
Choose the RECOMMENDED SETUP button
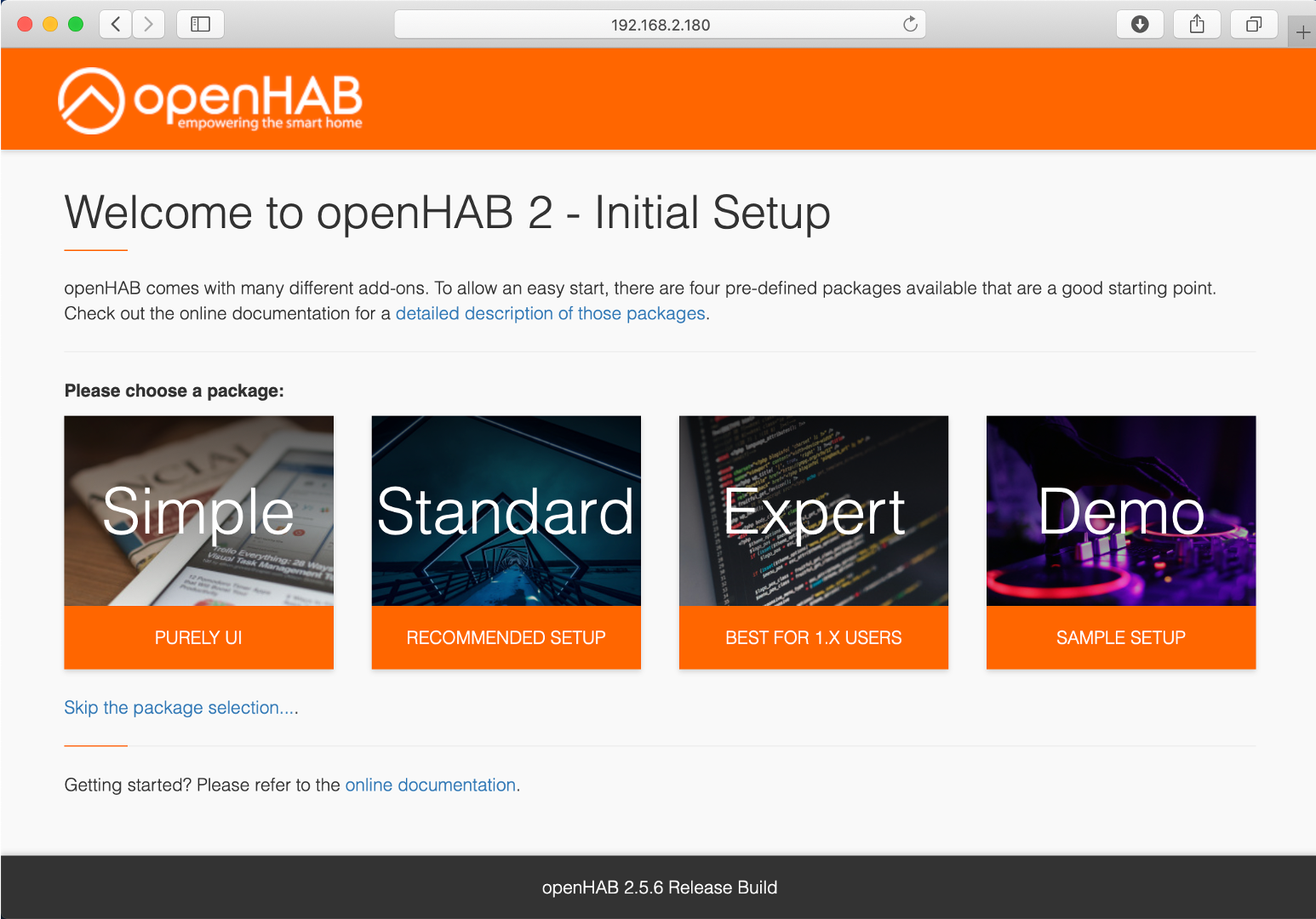tap(506, 637)
